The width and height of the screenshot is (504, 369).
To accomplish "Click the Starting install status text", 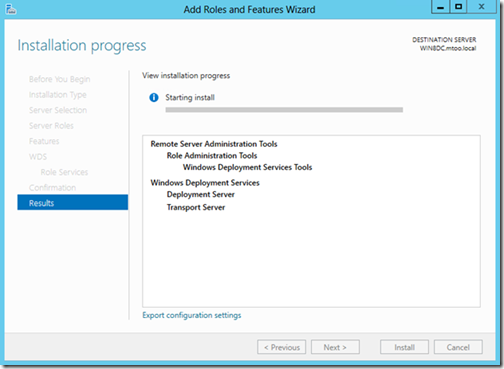I will [190, 98].
